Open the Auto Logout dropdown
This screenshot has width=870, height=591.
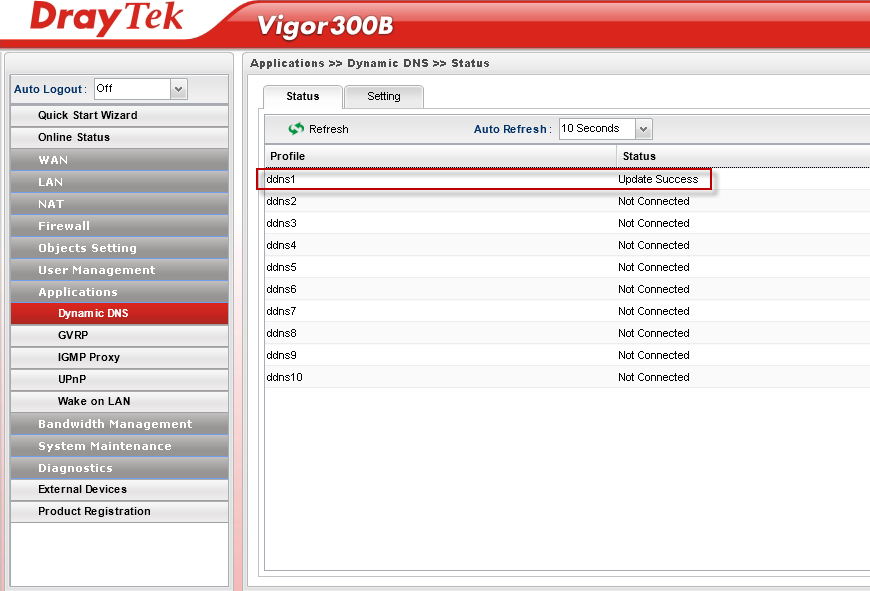click(179, 89)
